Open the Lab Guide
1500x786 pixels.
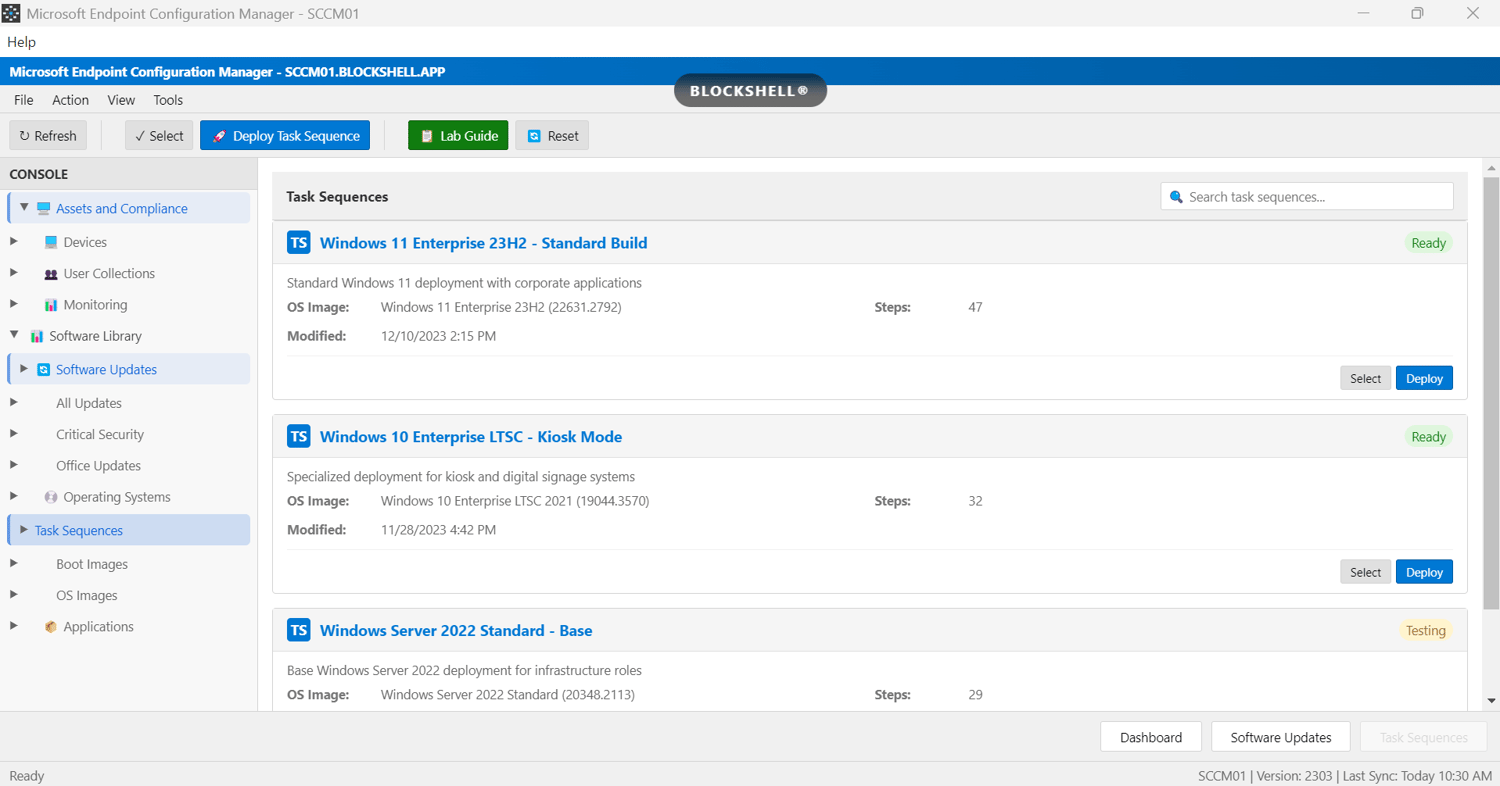(x=458, y=136)
